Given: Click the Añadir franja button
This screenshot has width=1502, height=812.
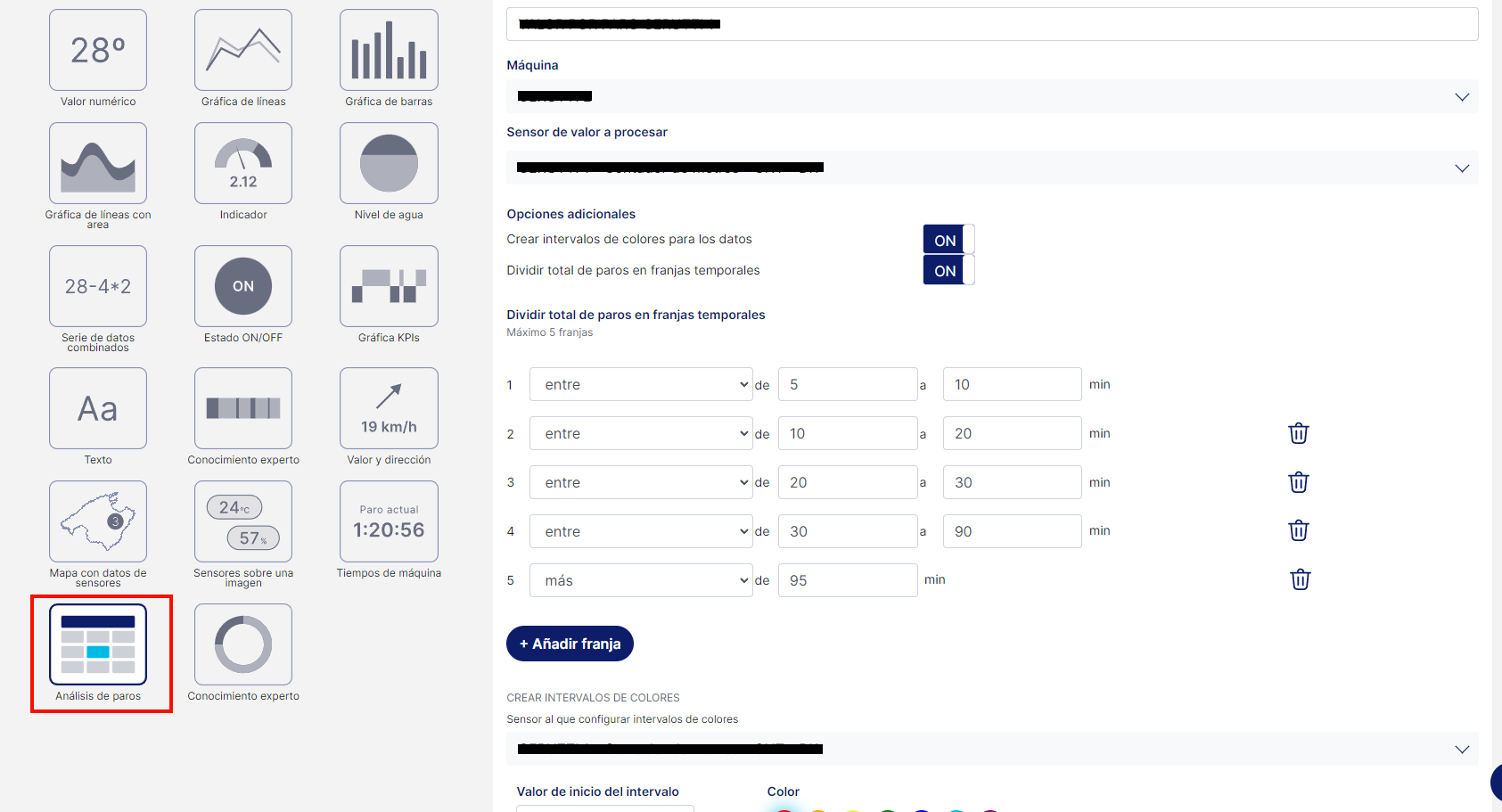Looking at the screenshot, I should pos(570,644).
